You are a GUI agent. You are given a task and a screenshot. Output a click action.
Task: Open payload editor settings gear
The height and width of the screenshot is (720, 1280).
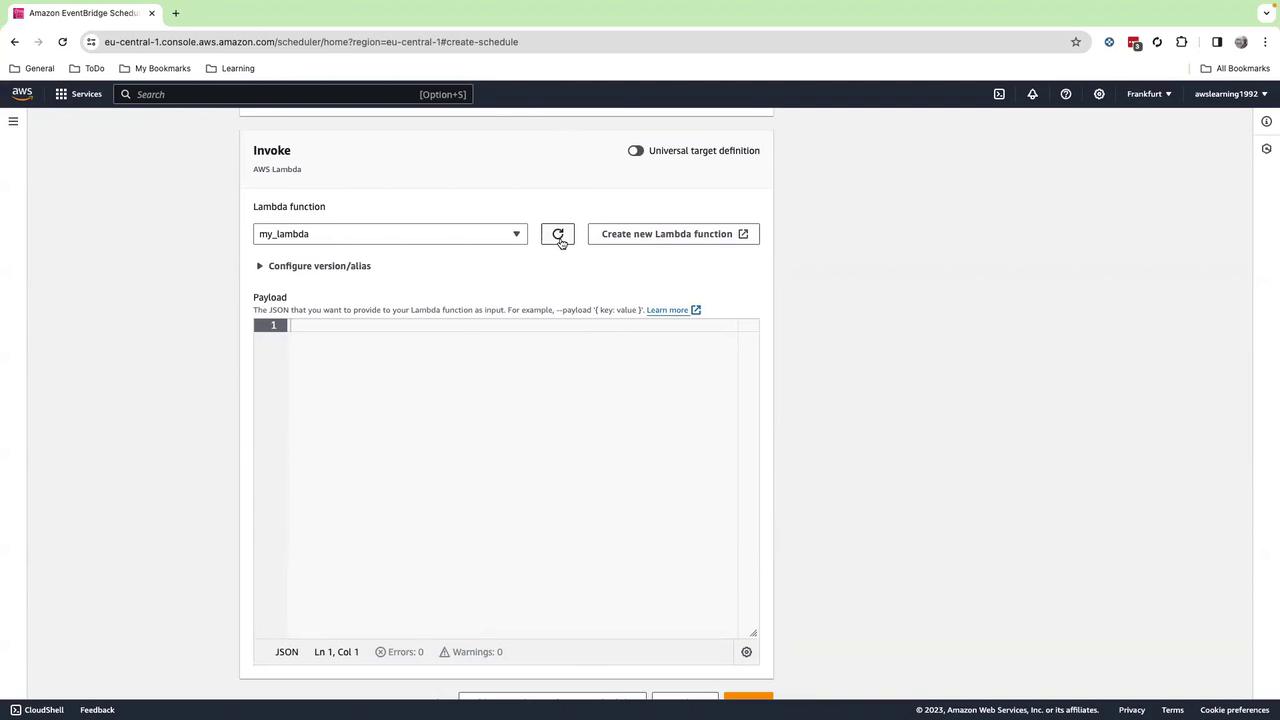click(x=746, y=652)
